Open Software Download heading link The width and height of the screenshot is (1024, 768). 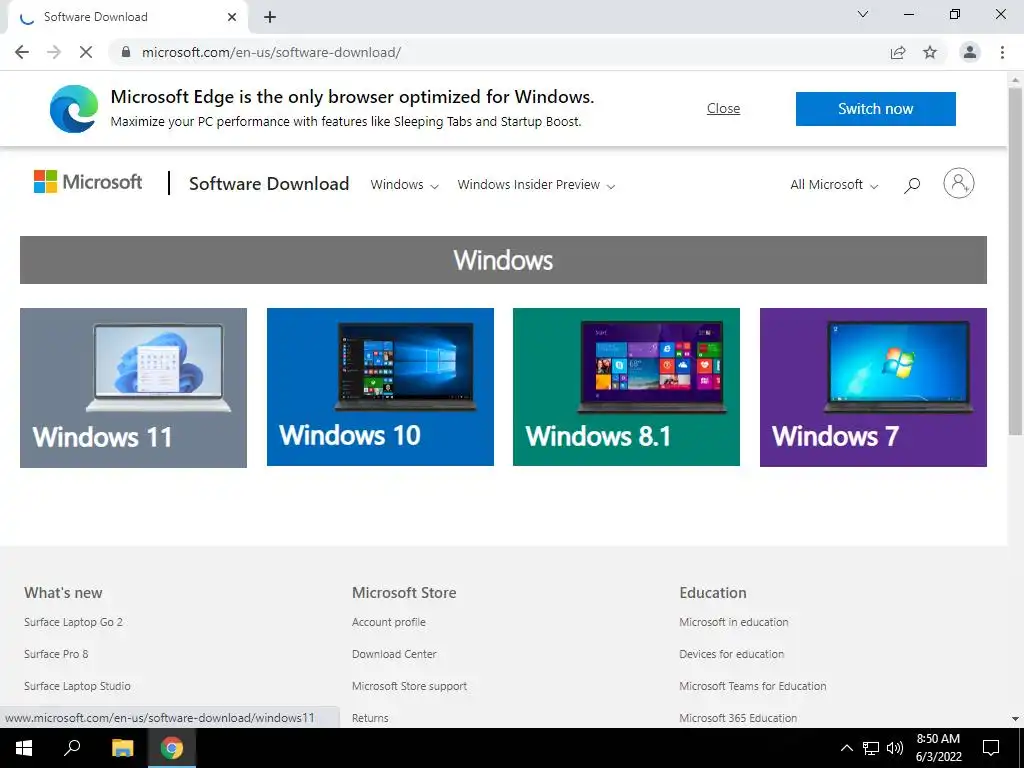(x=269, y=184)
